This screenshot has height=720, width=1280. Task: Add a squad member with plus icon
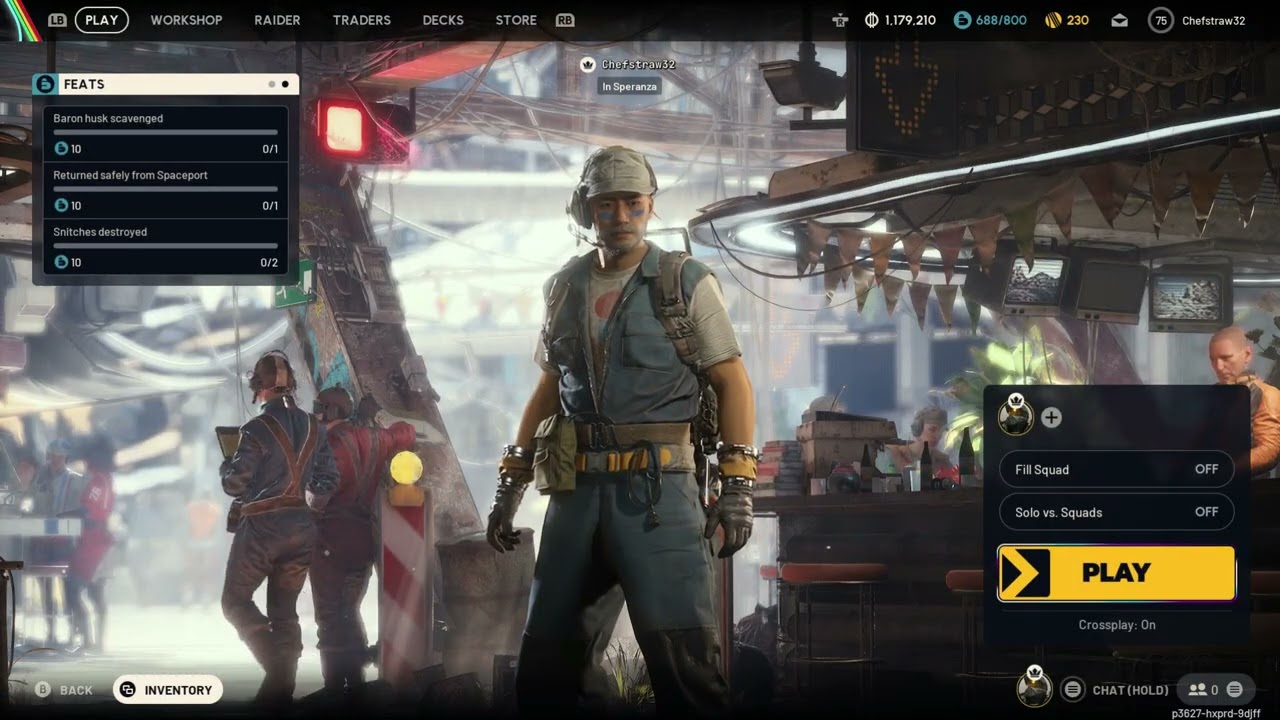(1051, 418)
